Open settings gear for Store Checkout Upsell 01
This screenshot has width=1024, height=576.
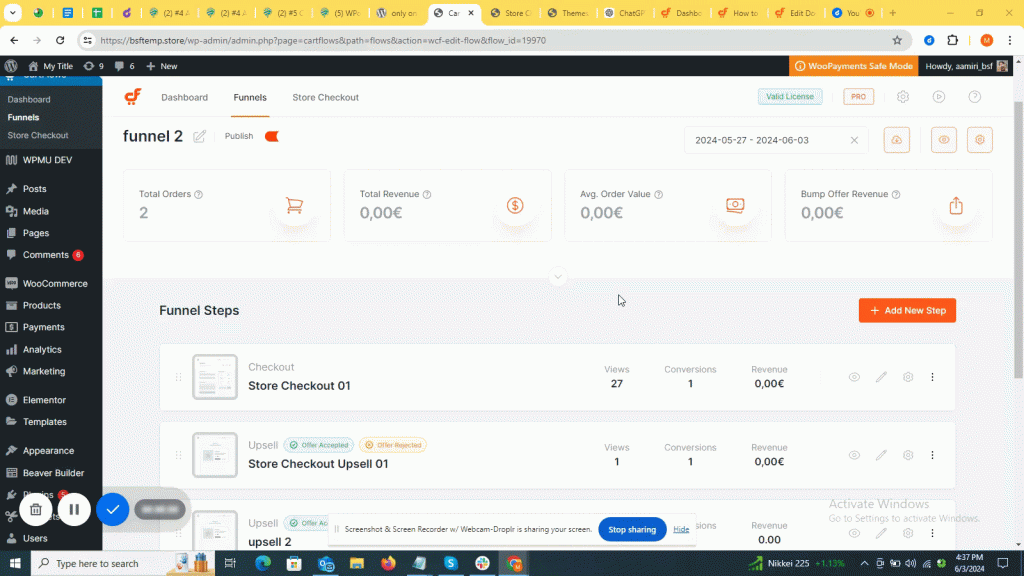point(908,455)
